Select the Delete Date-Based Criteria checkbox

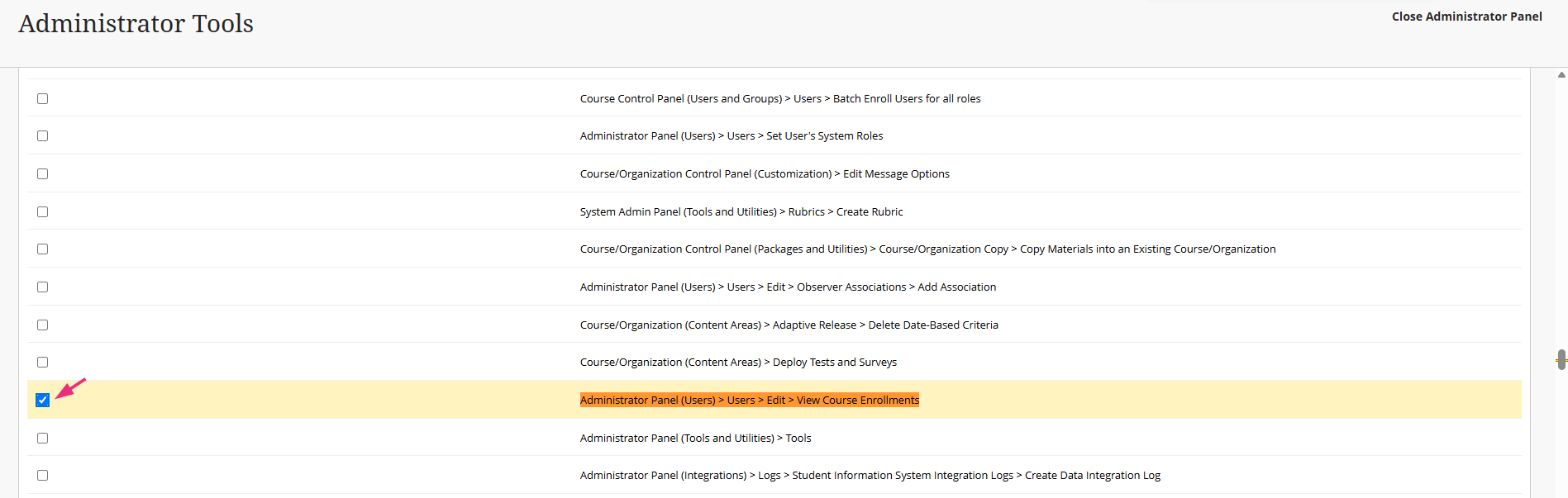coord(43,325)
